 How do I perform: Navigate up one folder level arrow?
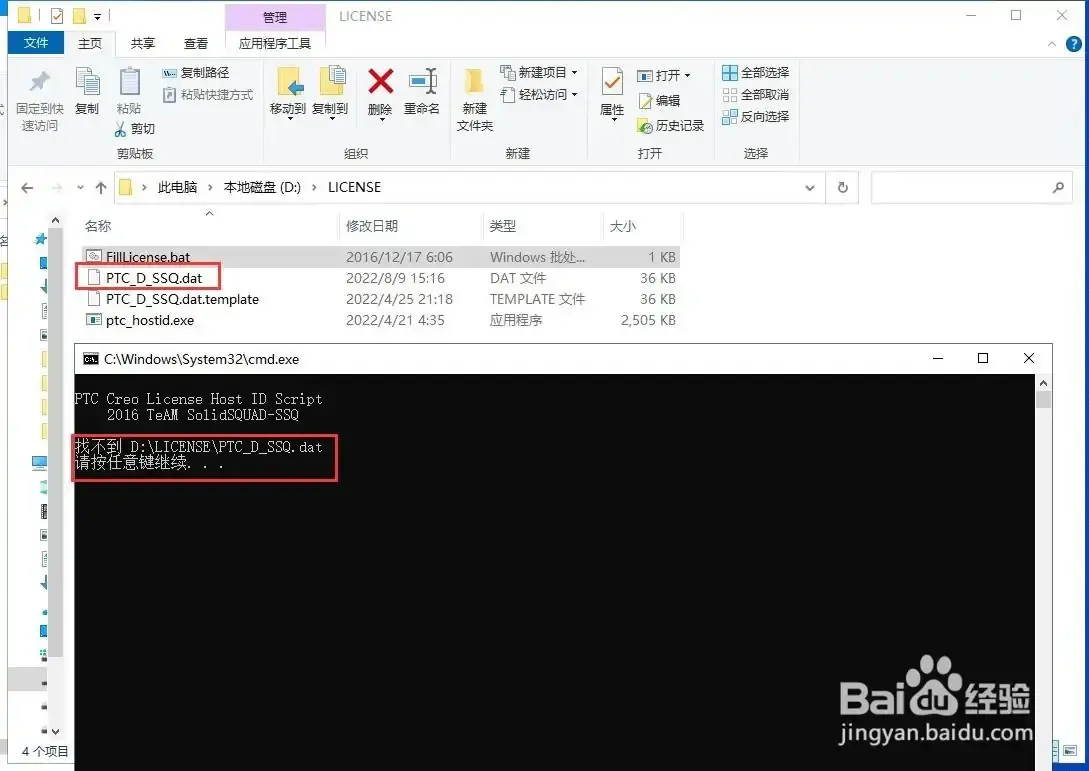pos(101,188)
